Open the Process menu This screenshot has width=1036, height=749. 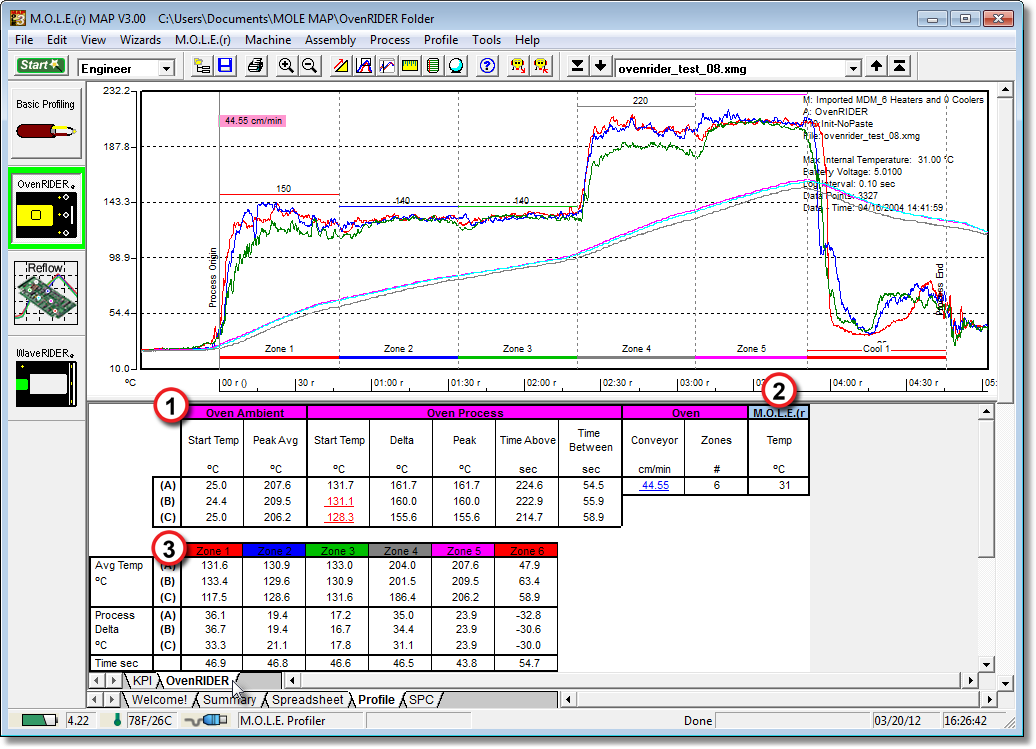(x=390, y=40)
